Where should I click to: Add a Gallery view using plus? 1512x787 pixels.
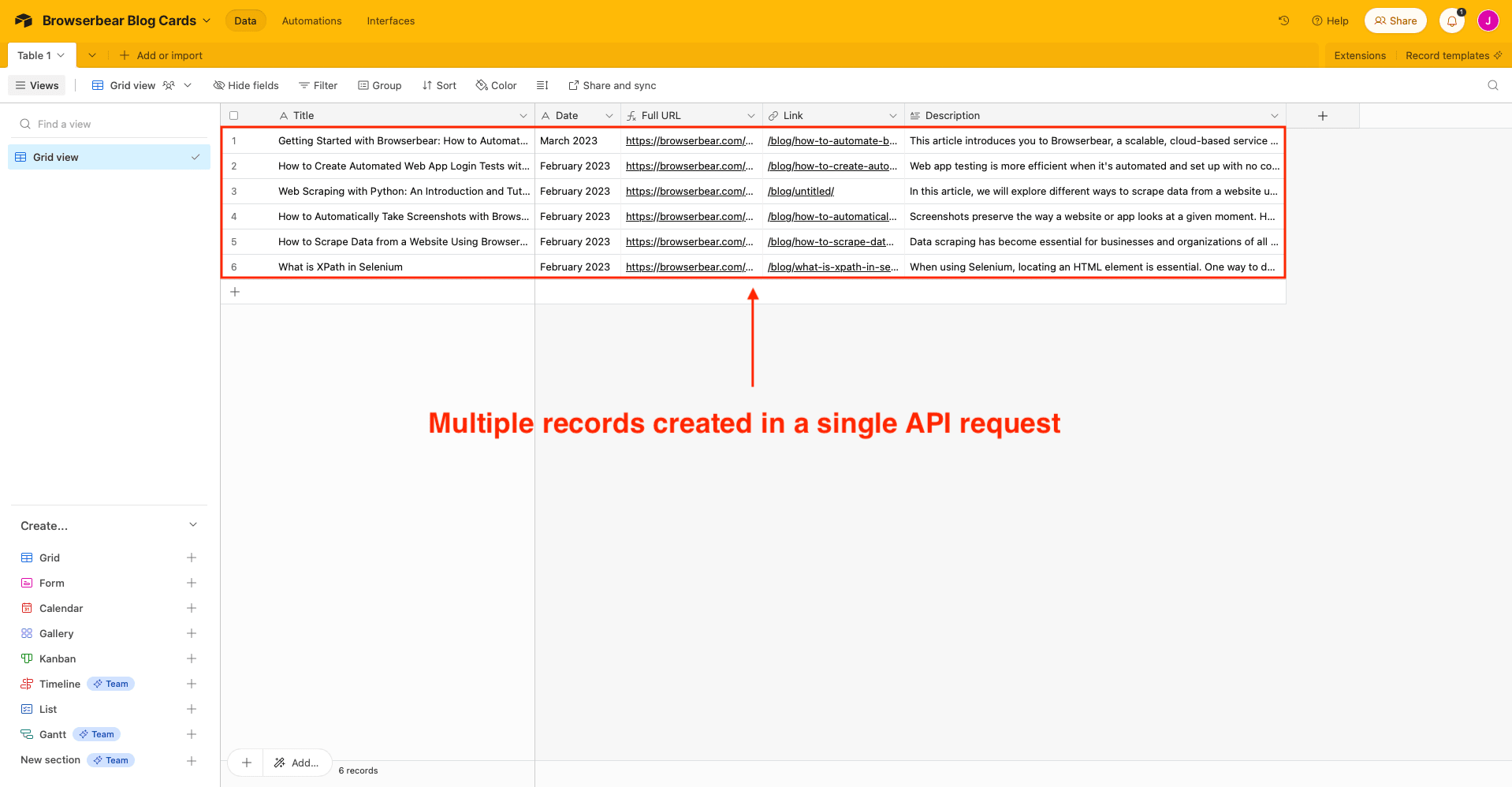pyautogui.click(x=192, y=633)
